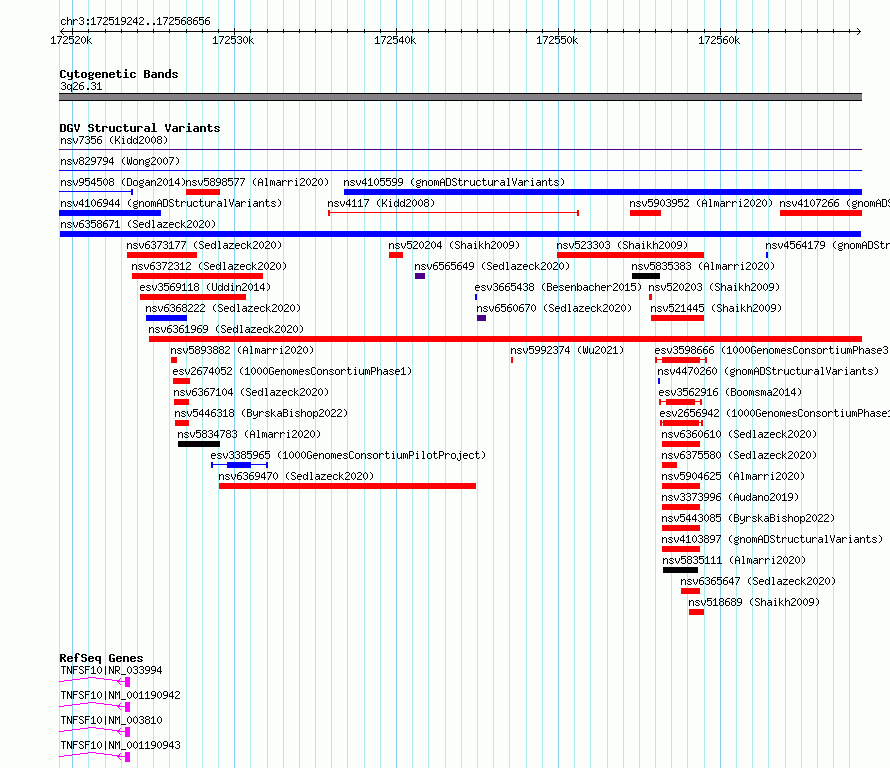Open nsv5903952 (Almarri2020) entry

tap(700, 203)
